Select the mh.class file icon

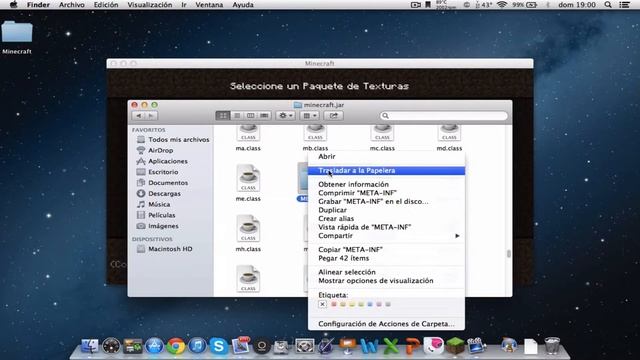(x=248, y=228)
